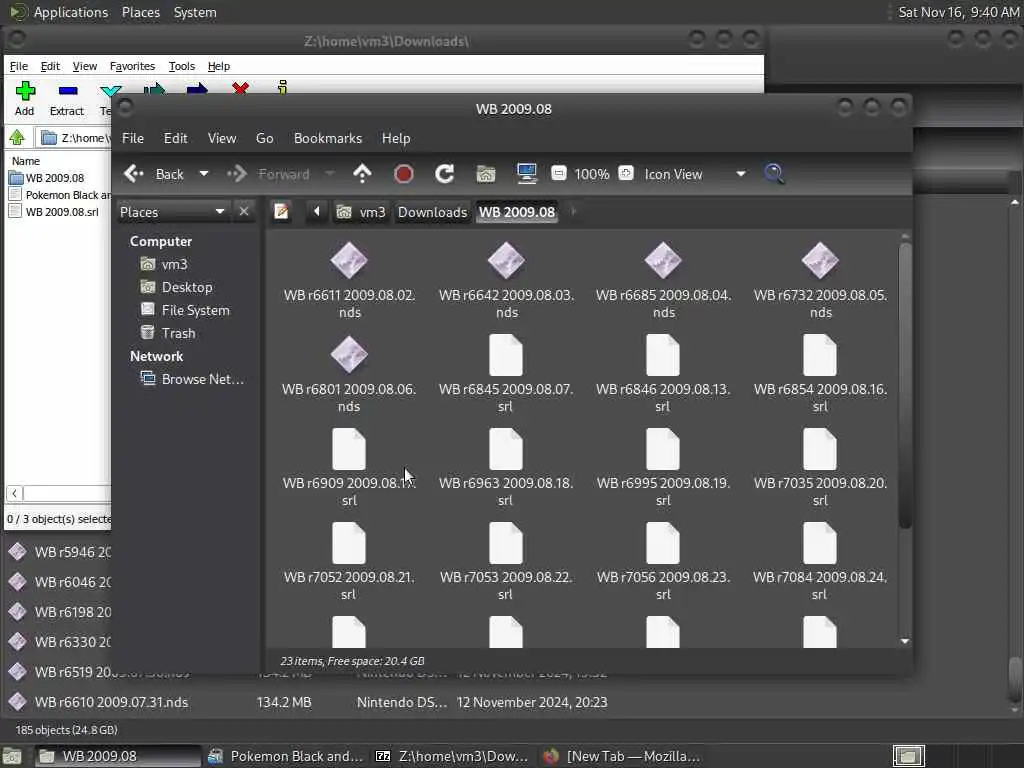This screenshot has width=1024, height=768.
Task: Select WB 2009.08 path bar button
Action: click(517, 212)
